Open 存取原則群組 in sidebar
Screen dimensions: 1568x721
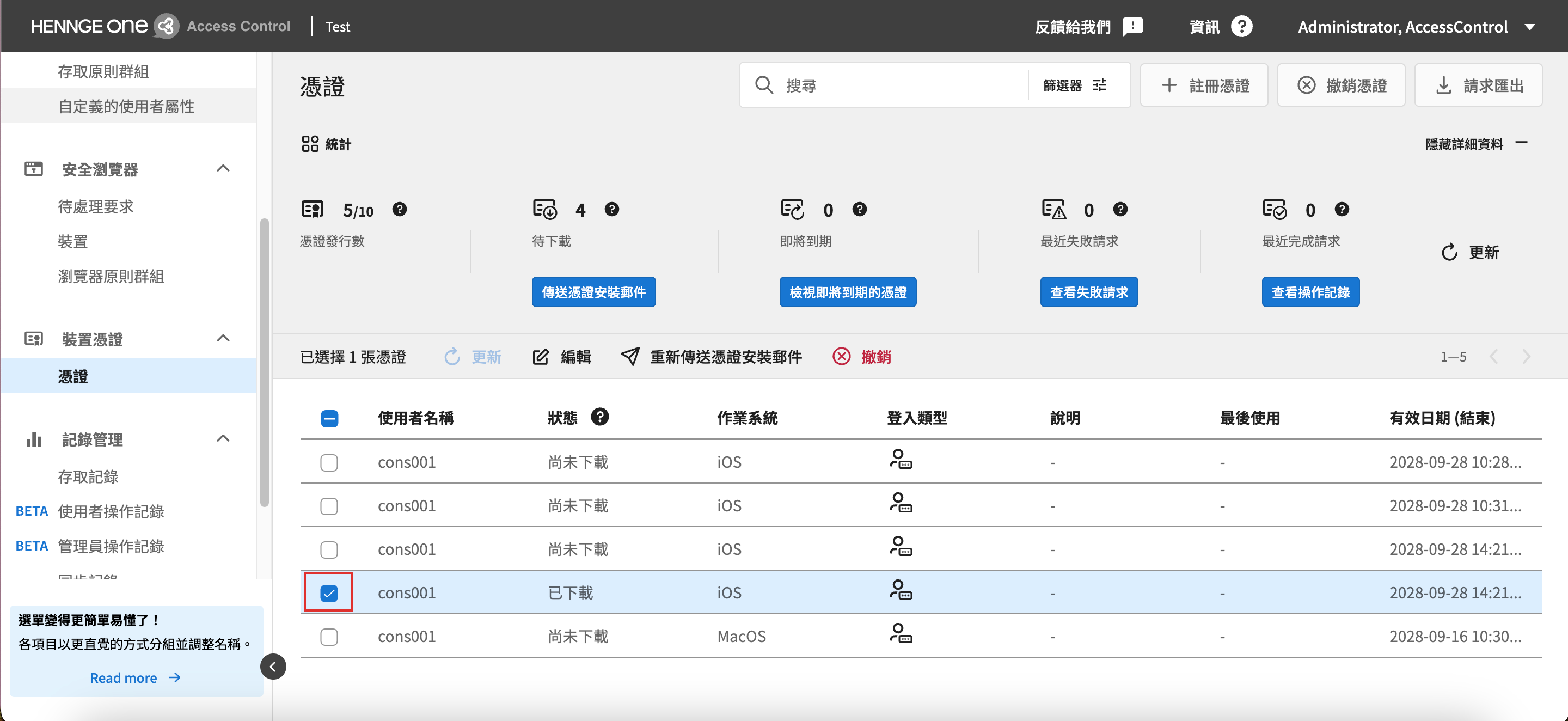tap(103, 72)
